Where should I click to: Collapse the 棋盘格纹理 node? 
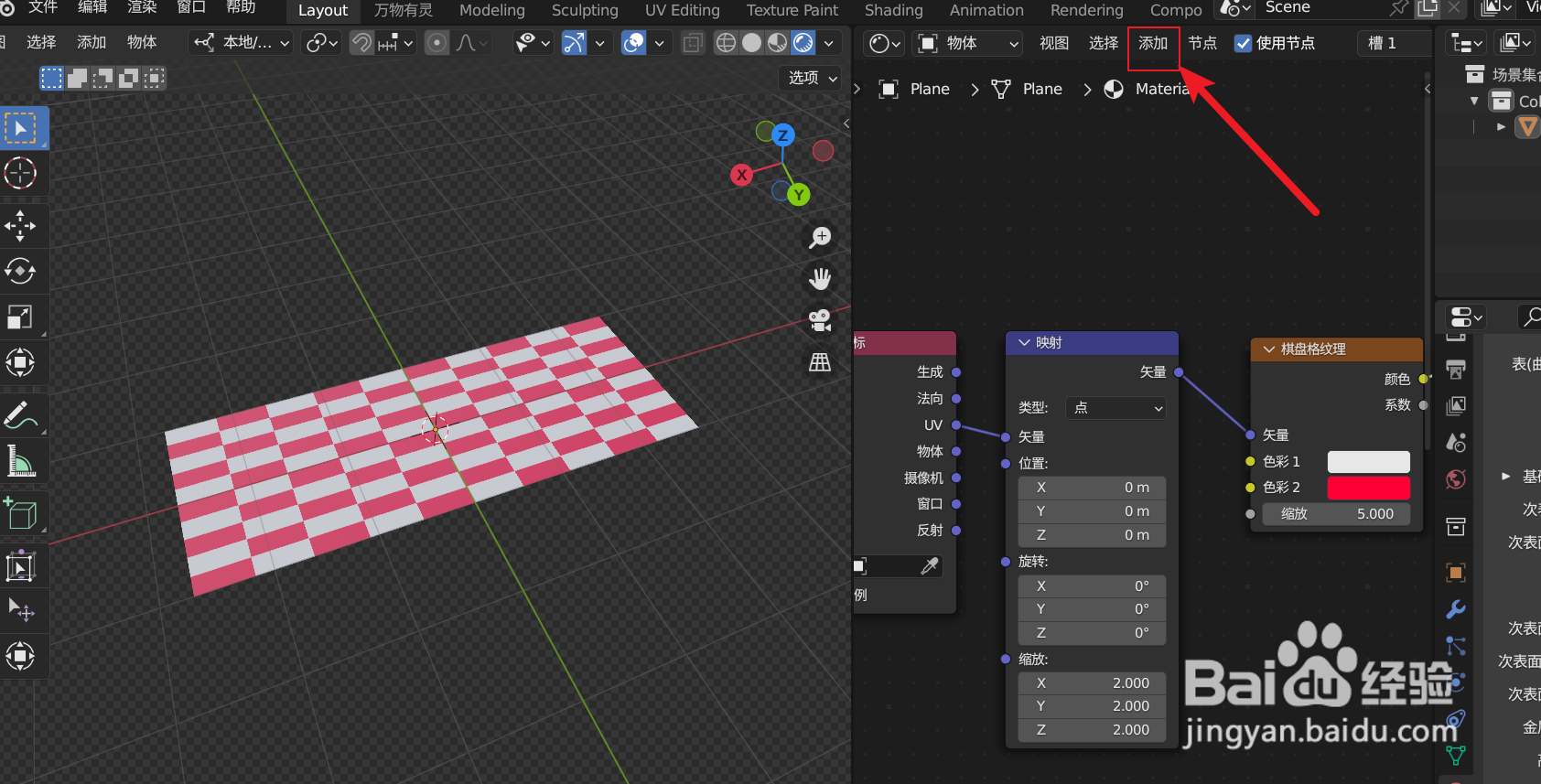click(1269, 349)
